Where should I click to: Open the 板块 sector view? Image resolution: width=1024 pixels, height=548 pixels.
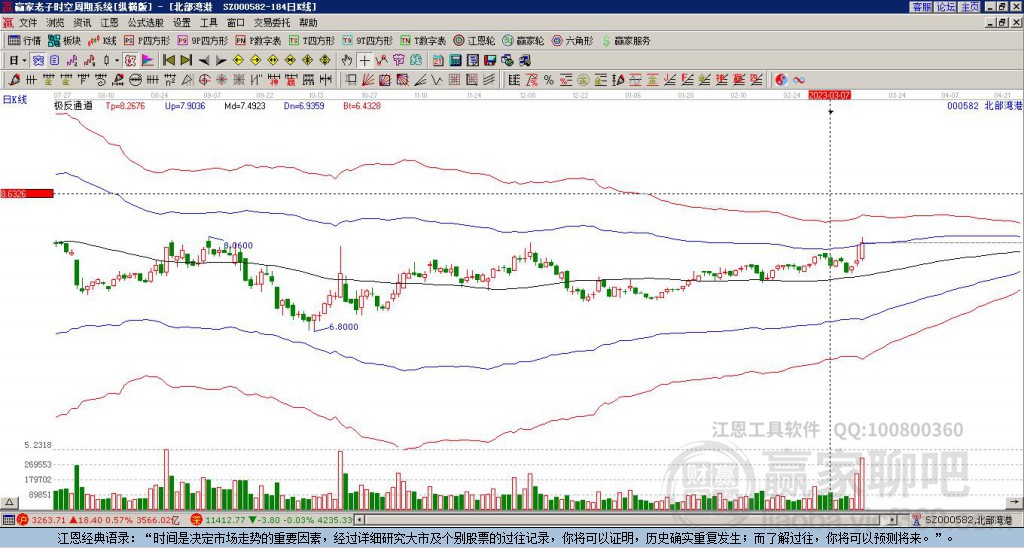point(64,41)
